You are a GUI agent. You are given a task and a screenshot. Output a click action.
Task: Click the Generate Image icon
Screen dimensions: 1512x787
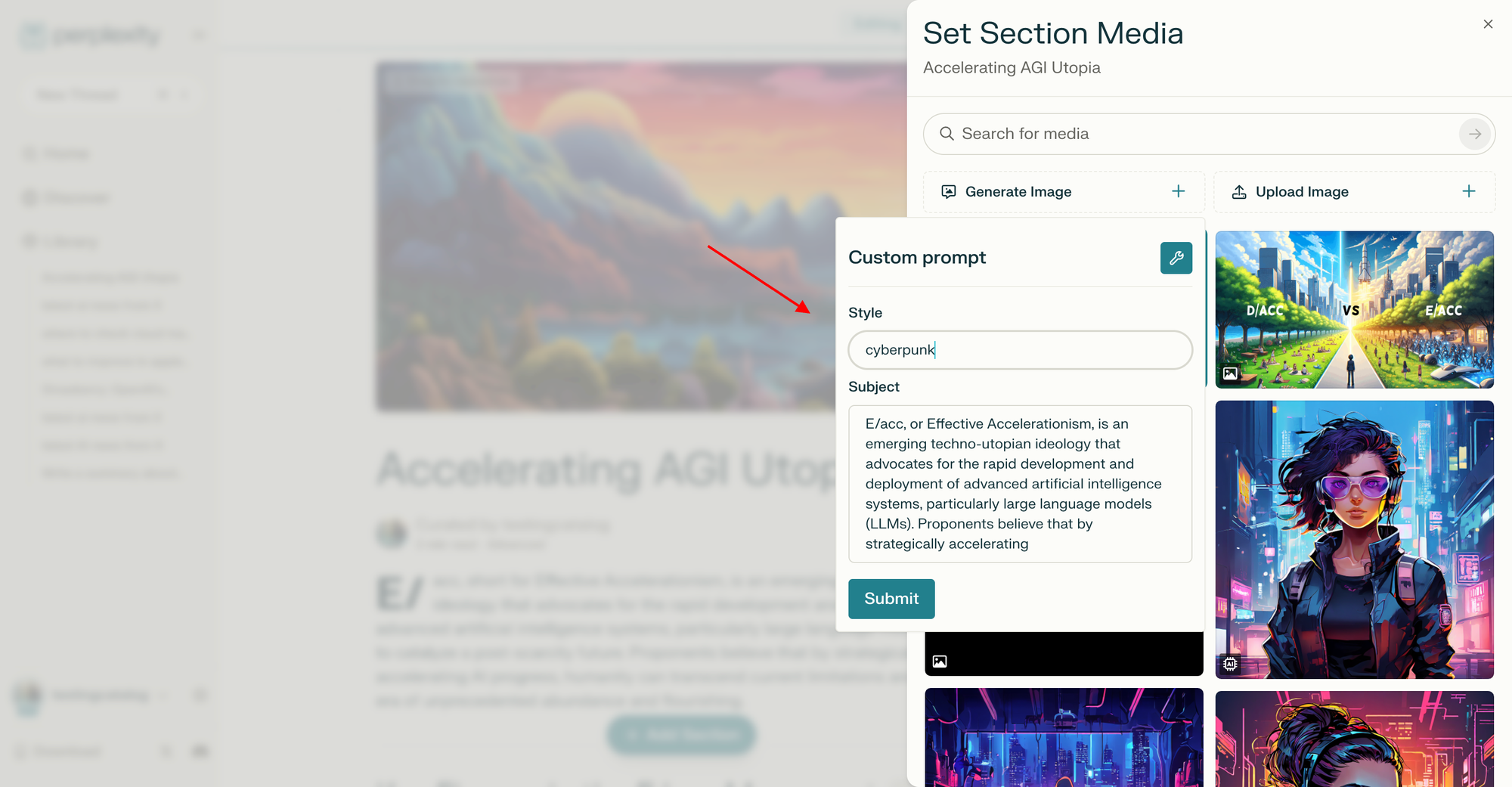coord(948,192)
